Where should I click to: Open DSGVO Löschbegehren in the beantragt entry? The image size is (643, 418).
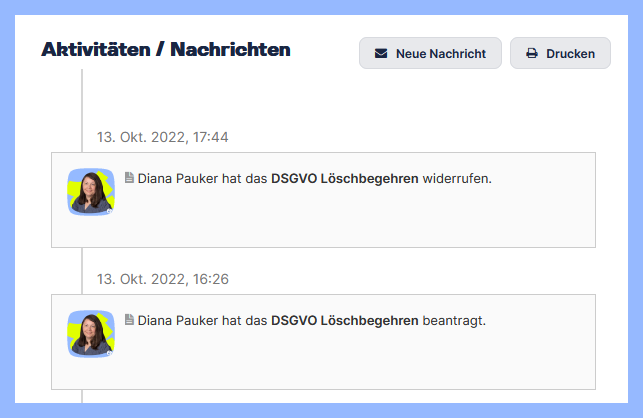pos(344,321)
